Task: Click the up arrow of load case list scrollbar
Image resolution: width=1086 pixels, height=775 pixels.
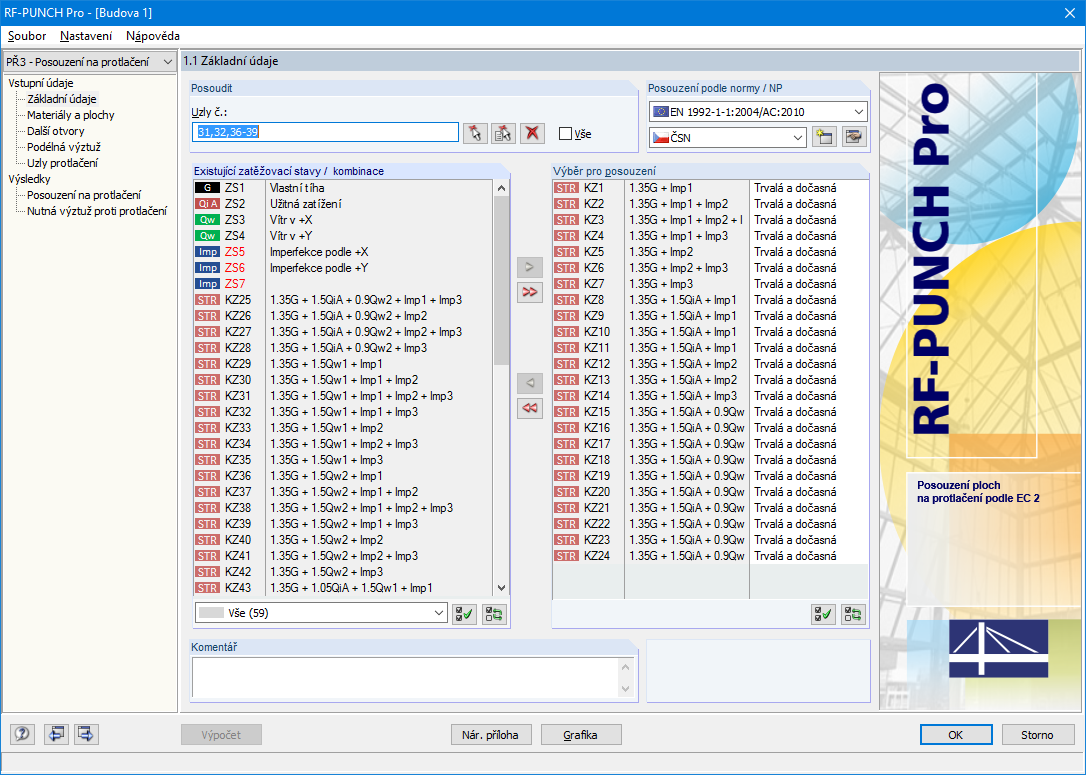Action: coord(501,188)
